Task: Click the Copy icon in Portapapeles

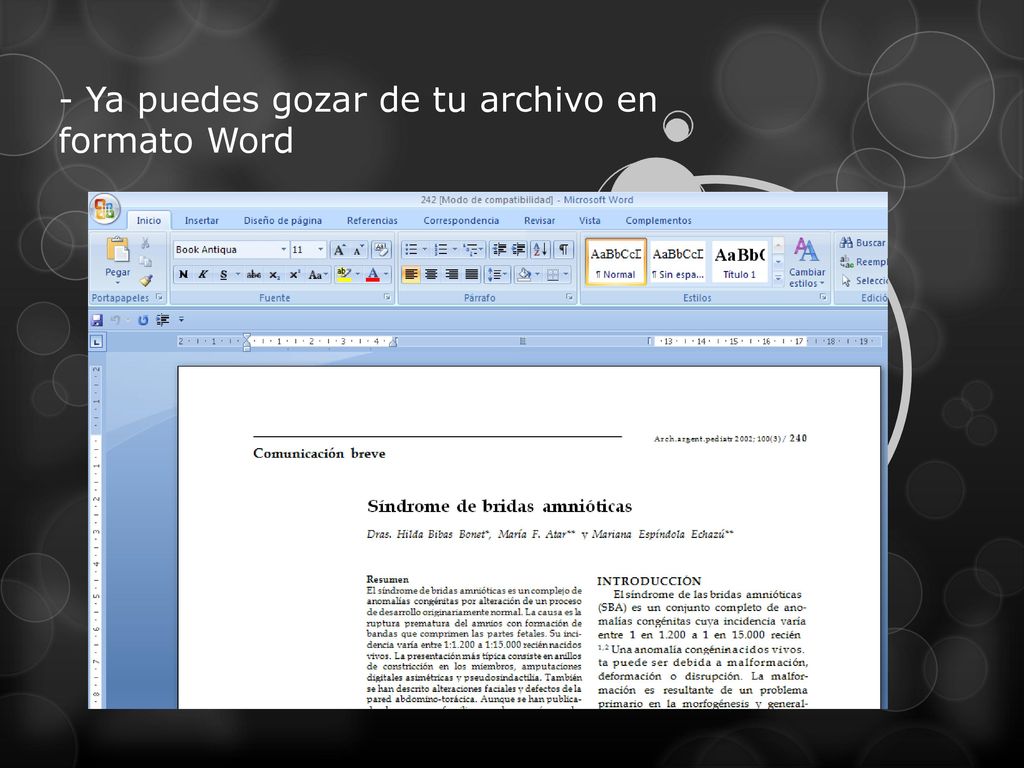Action: 146,262
